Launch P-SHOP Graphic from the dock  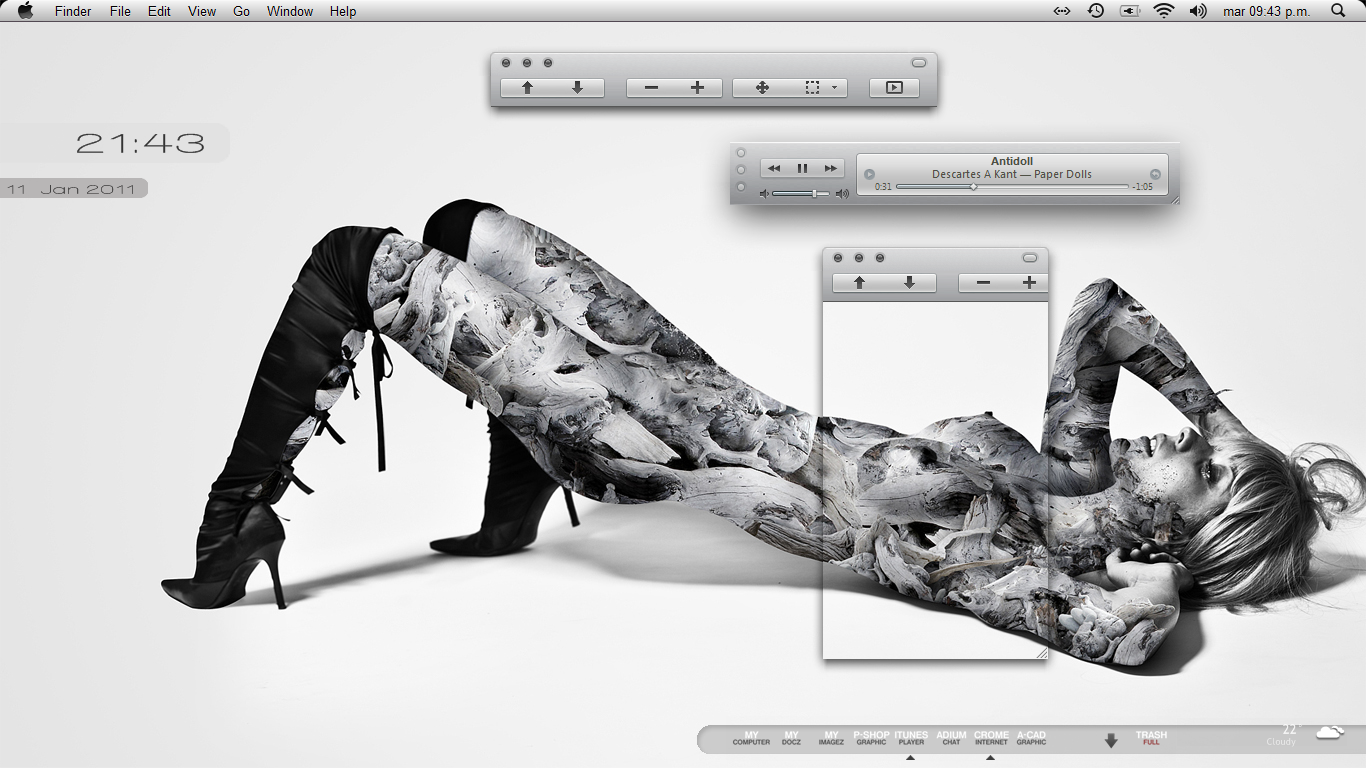[871, 738]
